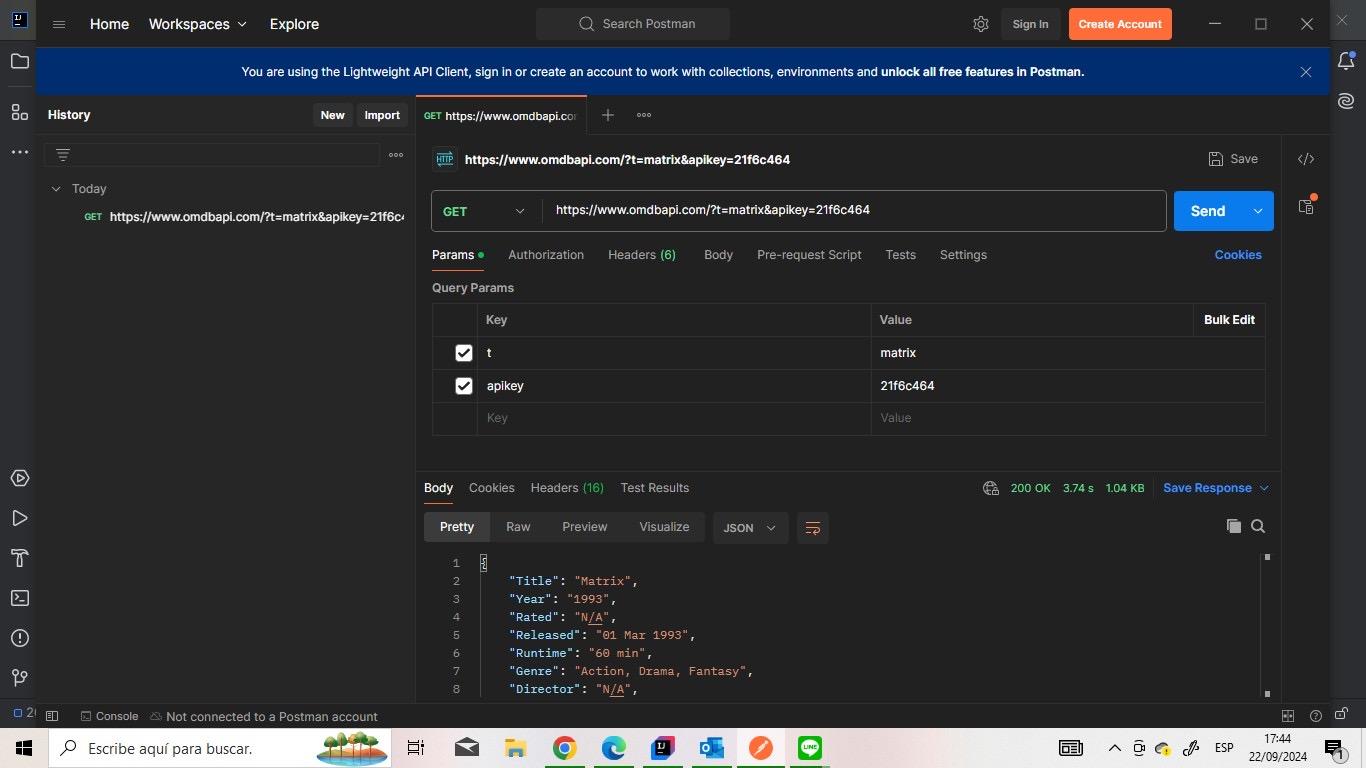Open the Postman settings gear

pos(981,24)
